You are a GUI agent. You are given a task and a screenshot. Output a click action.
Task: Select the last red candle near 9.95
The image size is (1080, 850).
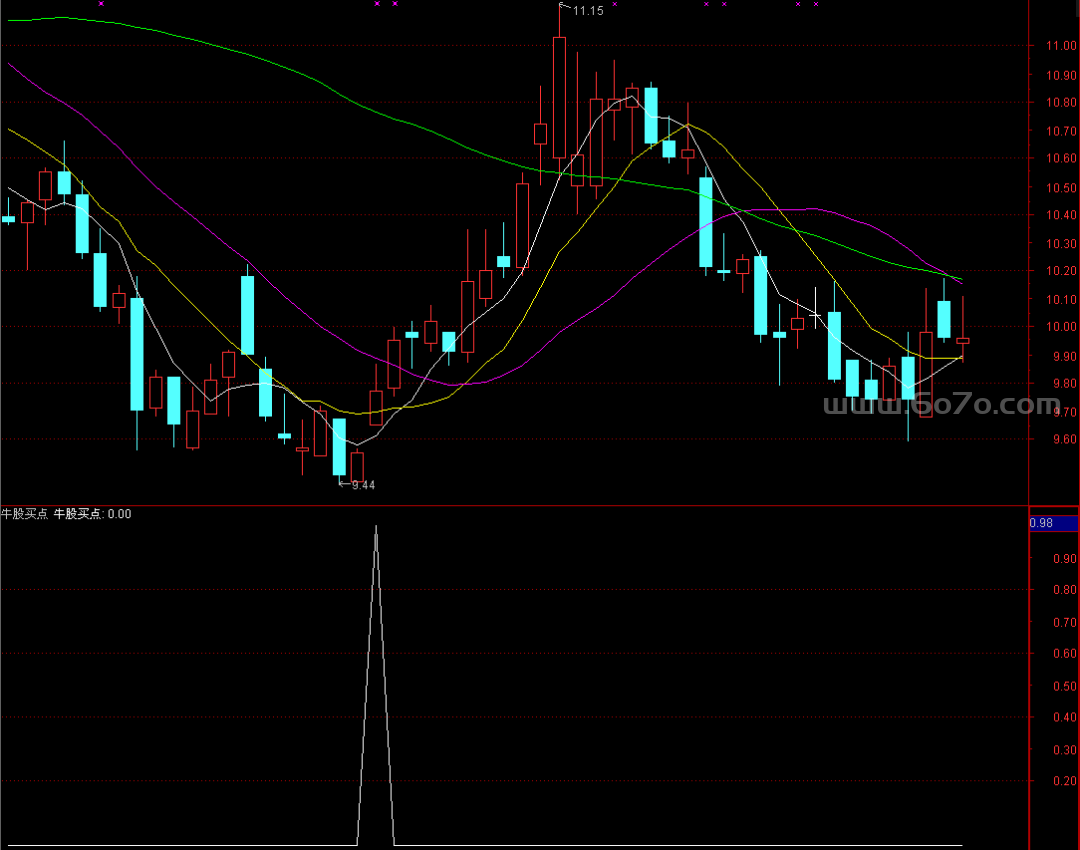(x=963, y=340)
